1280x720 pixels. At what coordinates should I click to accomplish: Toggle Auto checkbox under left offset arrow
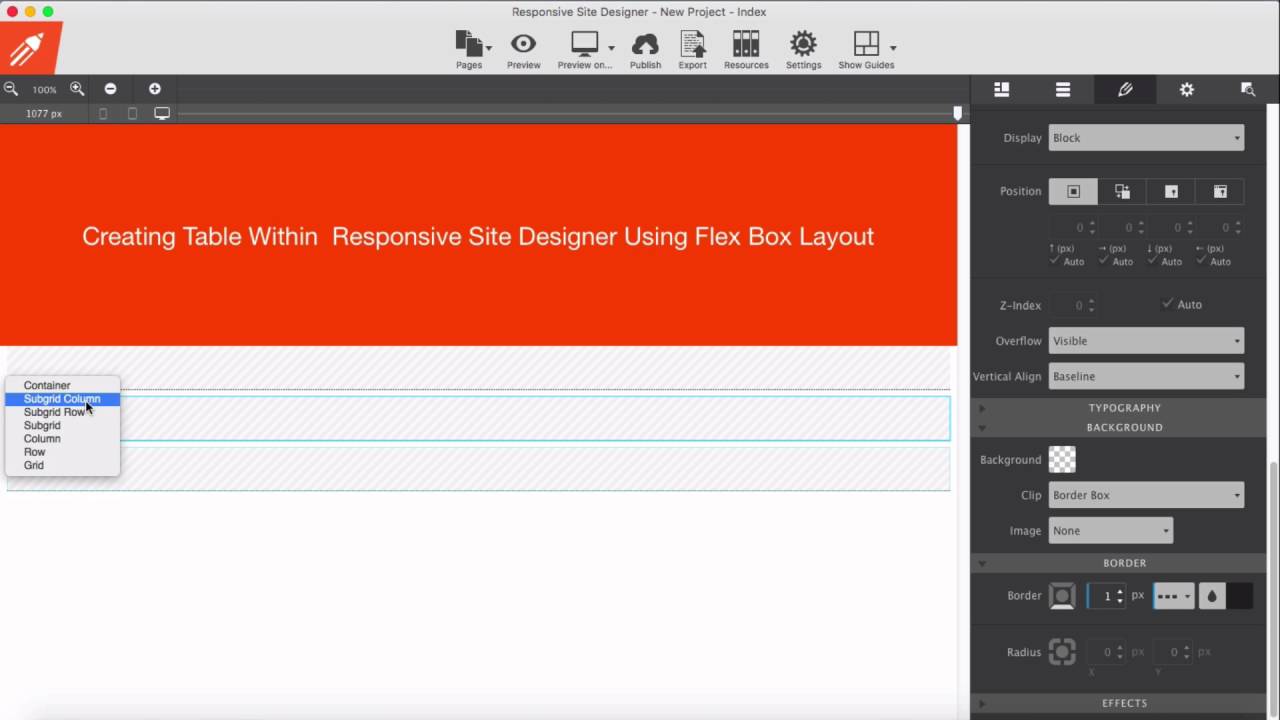1202,261
